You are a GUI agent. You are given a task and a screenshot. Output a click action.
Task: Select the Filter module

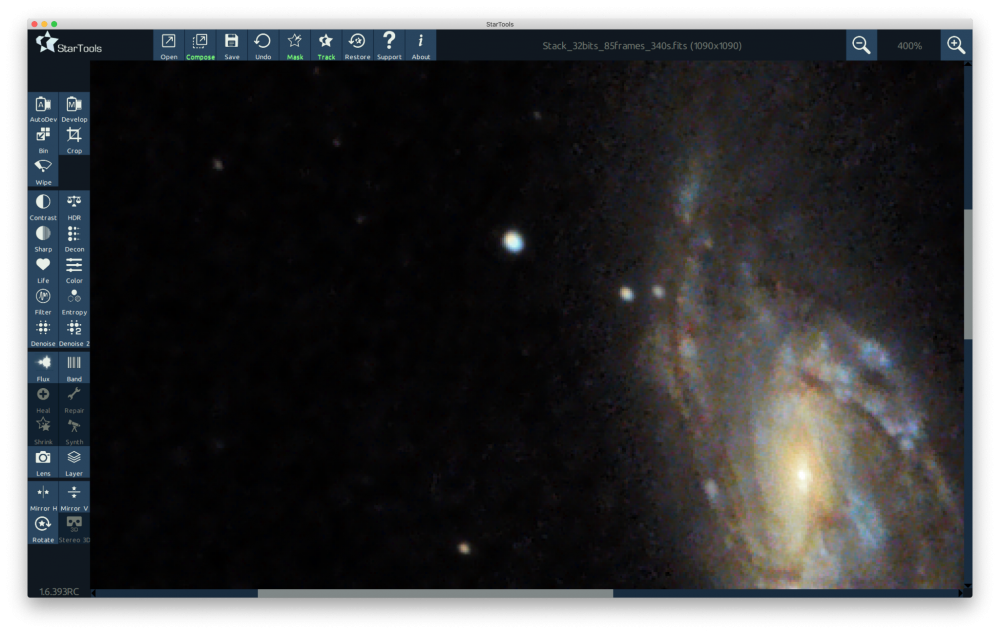pyautogui.click(x=43, y=301)
